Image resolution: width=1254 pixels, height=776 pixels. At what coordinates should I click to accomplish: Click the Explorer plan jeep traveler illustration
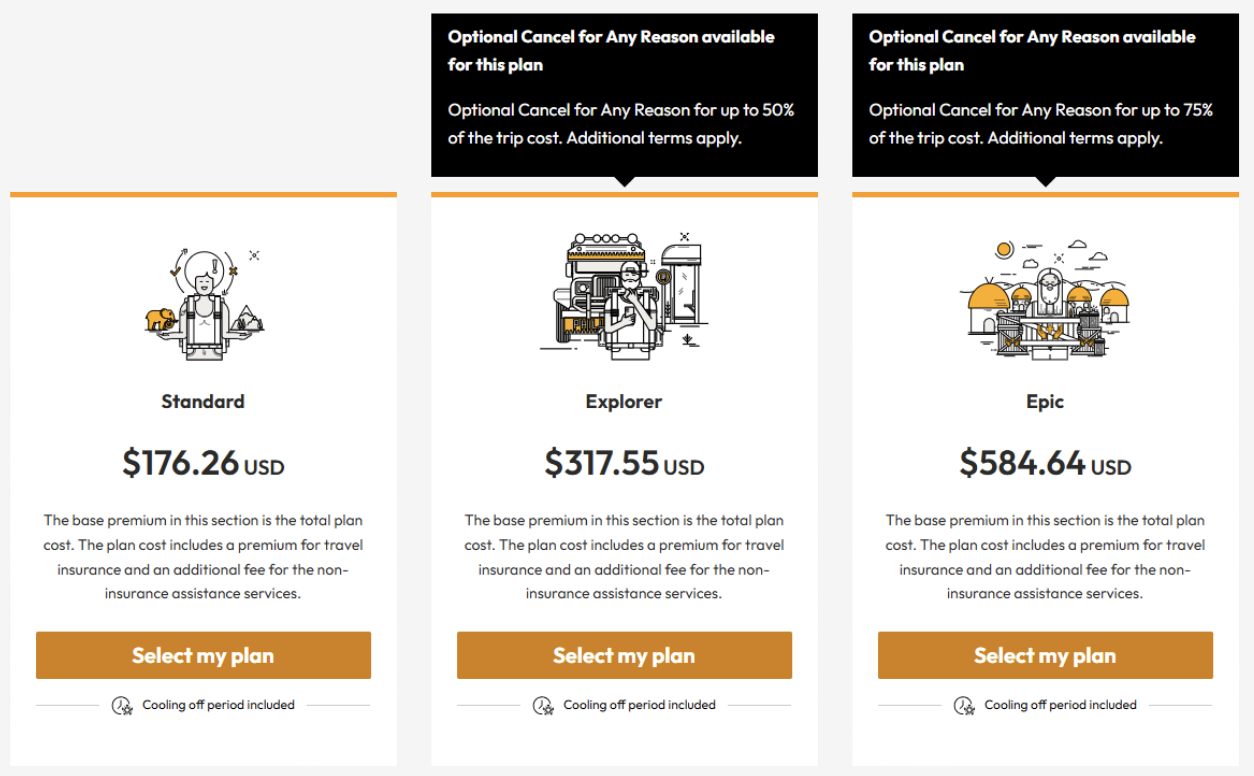(624, 291)
